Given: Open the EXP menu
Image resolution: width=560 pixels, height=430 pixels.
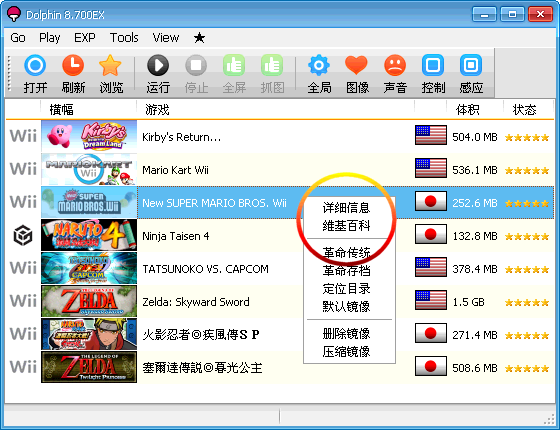Looking at the screenshot, I should click(85, 38).
